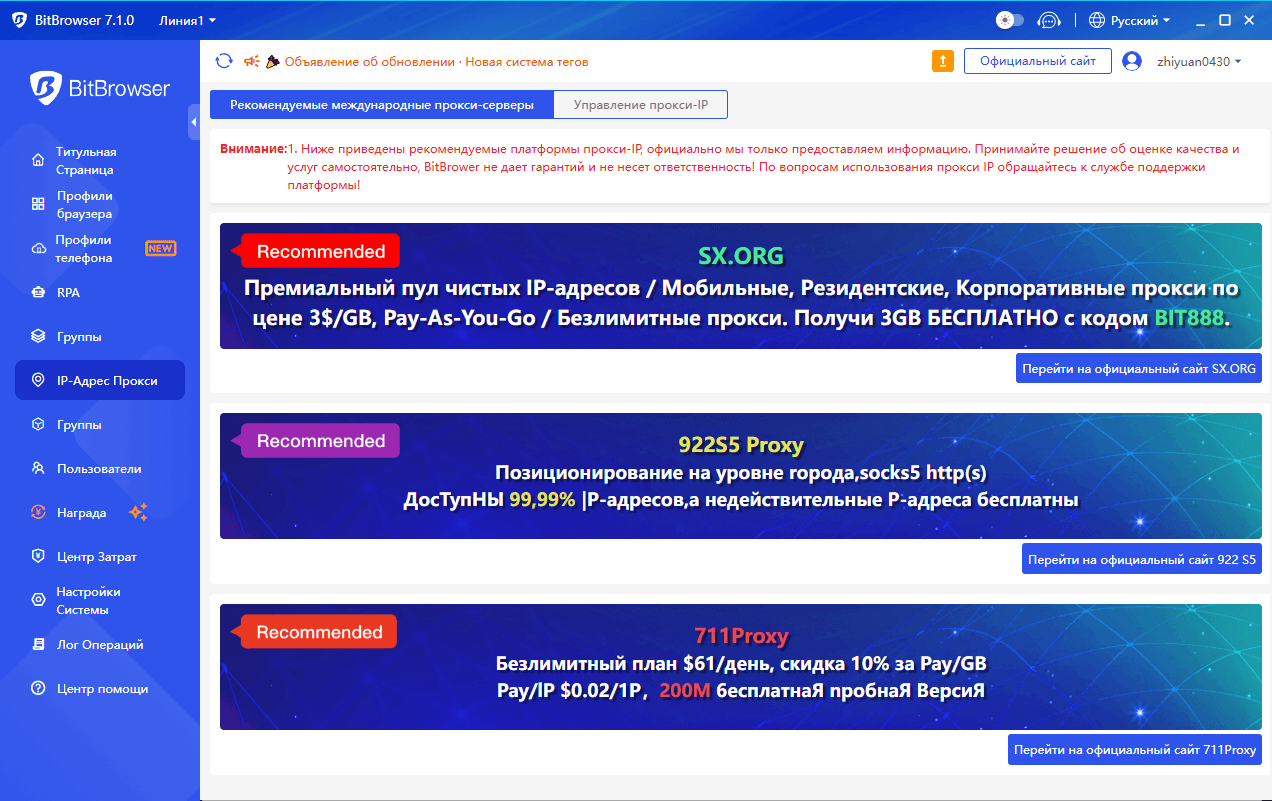
Task: Open the Русский language dropdown
Action: coord(1128,19)
